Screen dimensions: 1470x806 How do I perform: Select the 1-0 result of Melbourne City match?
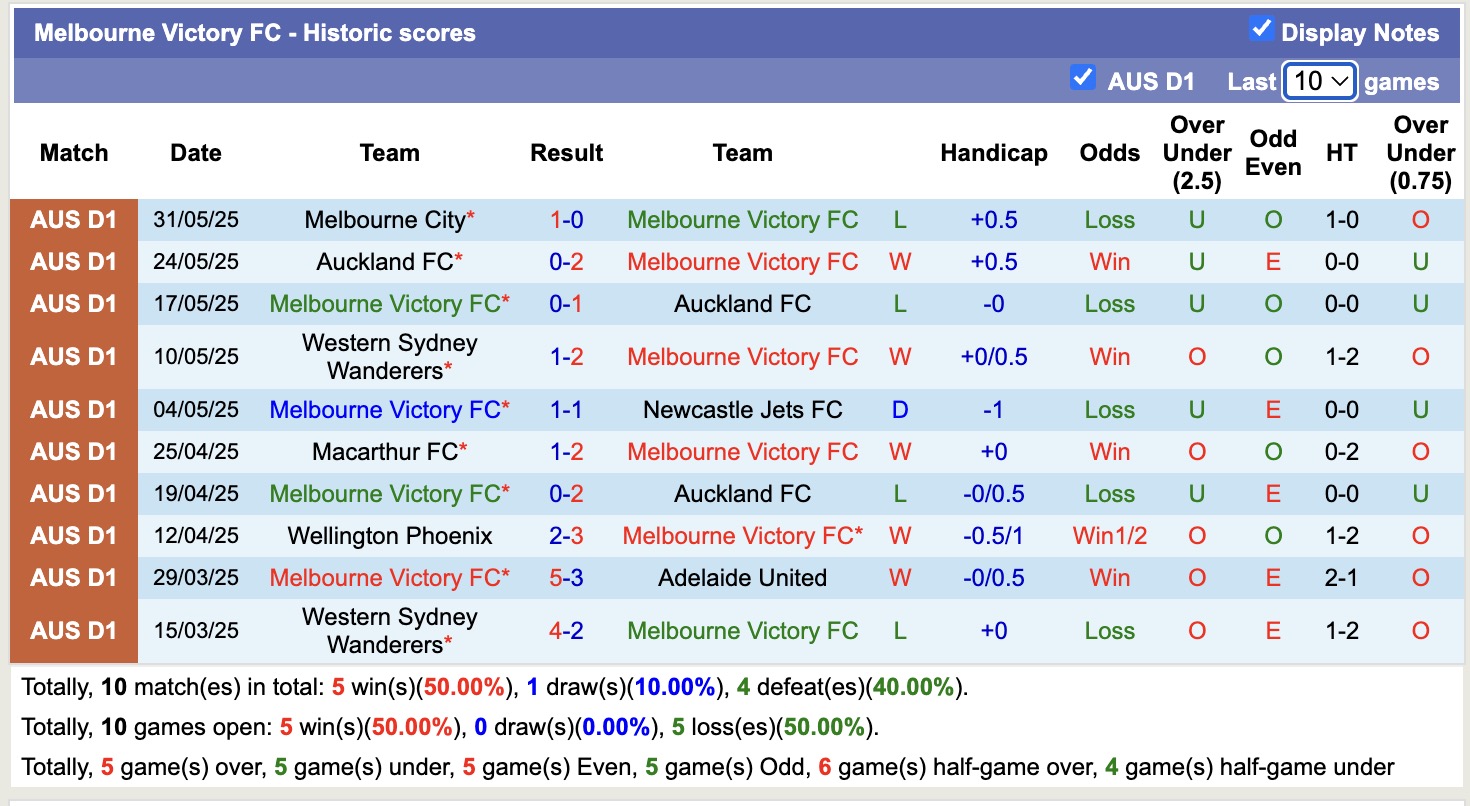[x=566, y=220]
